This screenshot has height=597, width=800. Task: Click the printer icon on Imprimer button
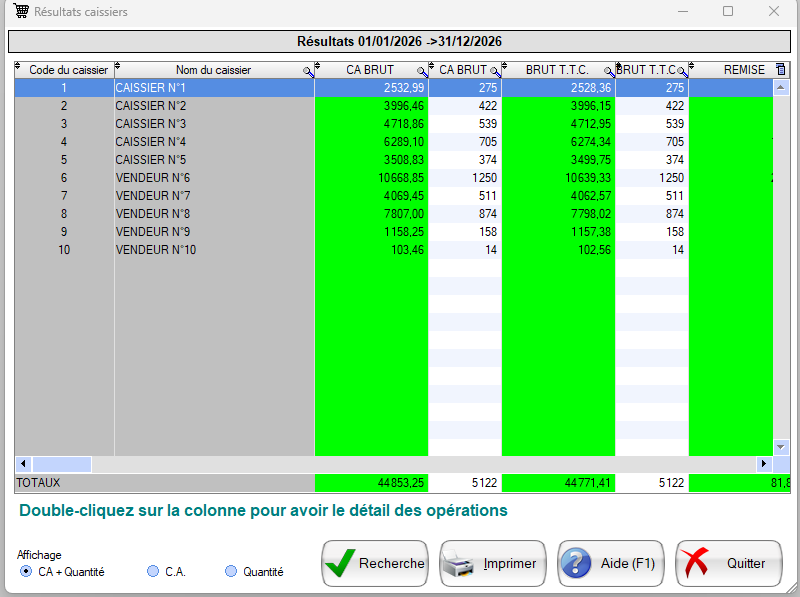pyautogui.click(x=457, y=563)
